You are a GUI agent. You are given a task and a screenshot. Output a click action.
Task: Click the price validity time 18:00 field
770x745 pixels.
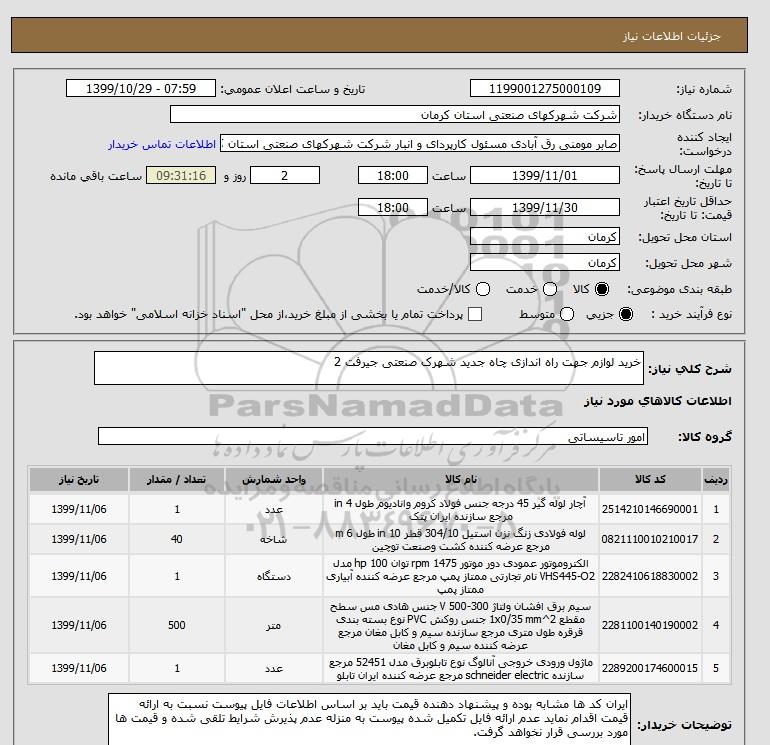(393, 208)
